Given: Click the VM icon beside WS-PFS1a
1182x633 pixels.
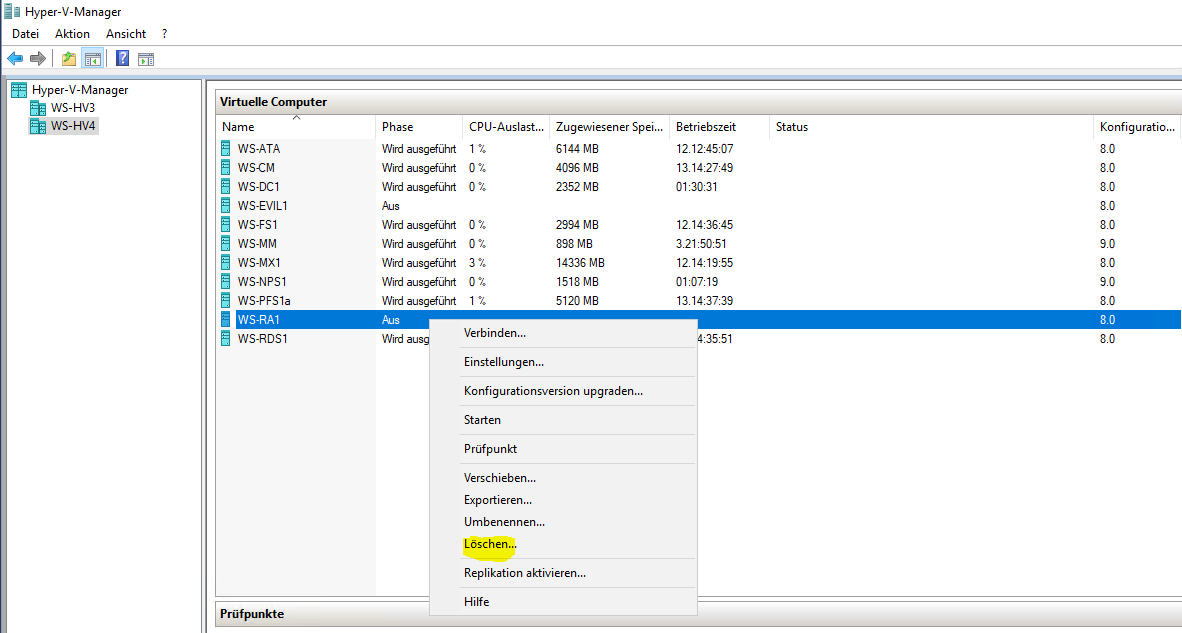Looking at the screenshot, I should click(225, 301).
